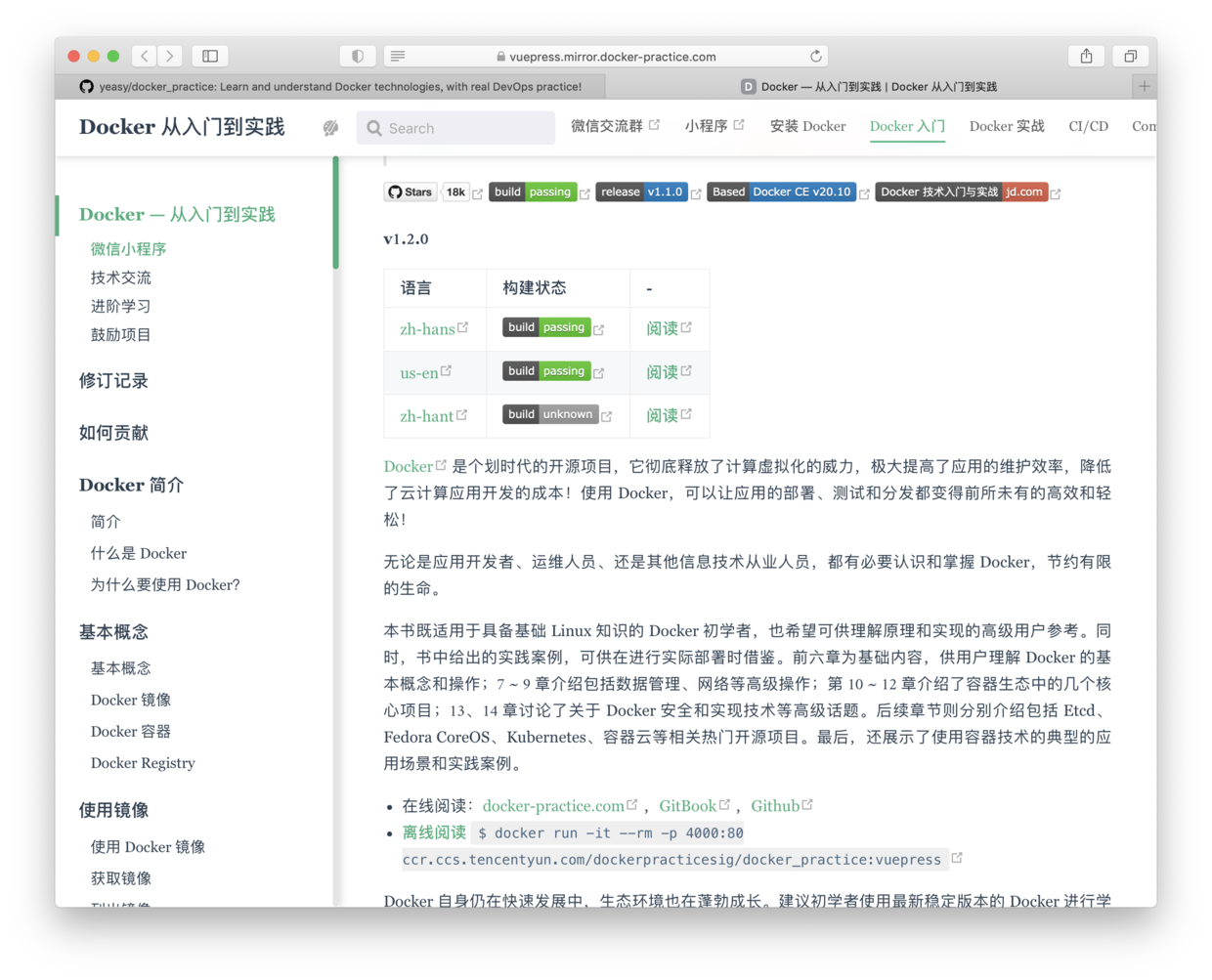
Task: Open 获取镜像 sidebar page
Action: [x=120, y=878]
